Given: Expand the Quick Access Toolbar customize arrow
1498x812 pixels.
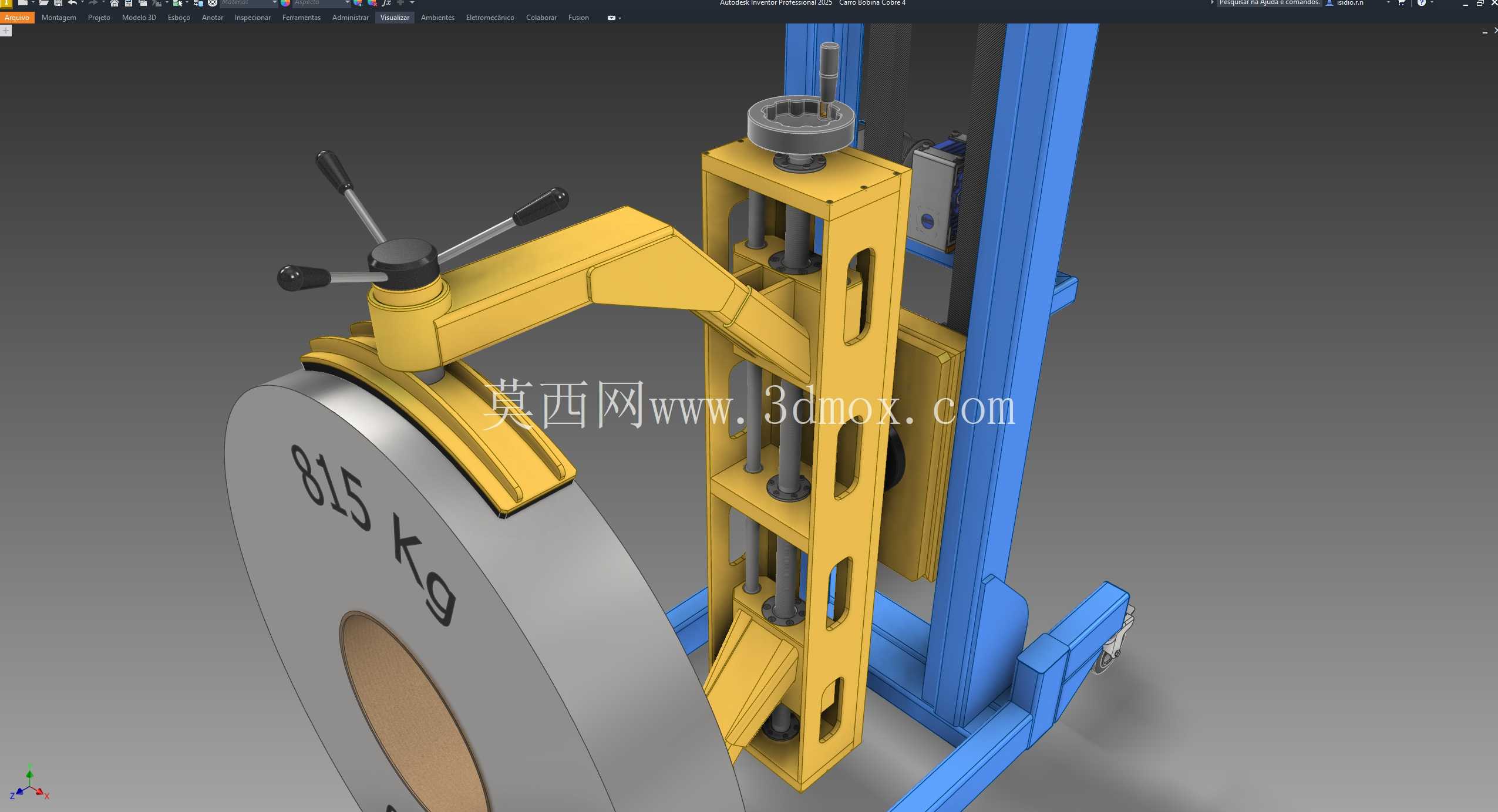Looking at the screenshot, I should point(412,3).
